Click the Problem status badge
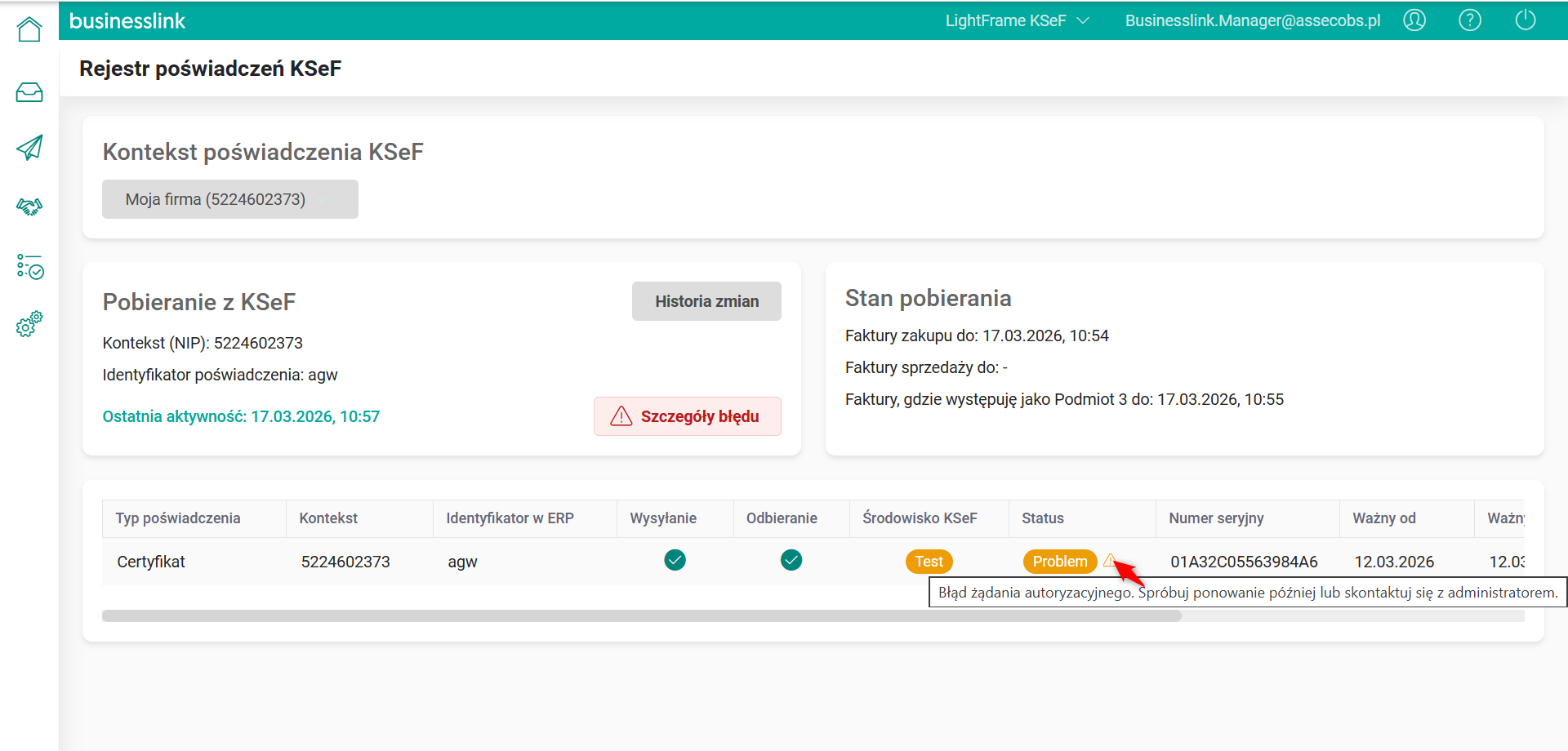Screen dimensions: 1568x751 pyautogui.click(x=1060, y=562)
